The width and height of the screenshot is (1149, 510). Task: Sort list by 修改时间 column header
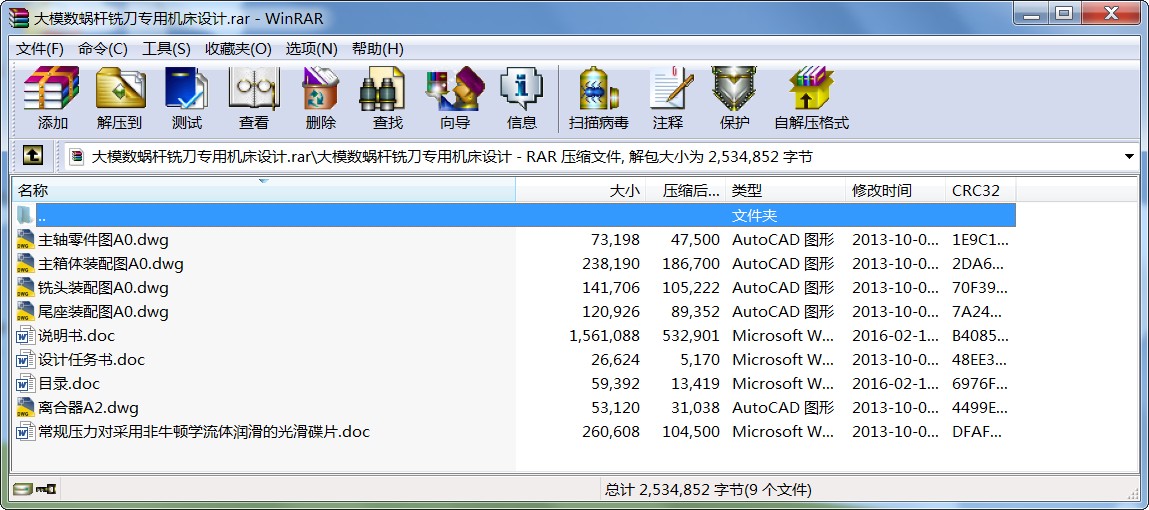[881, 190]
